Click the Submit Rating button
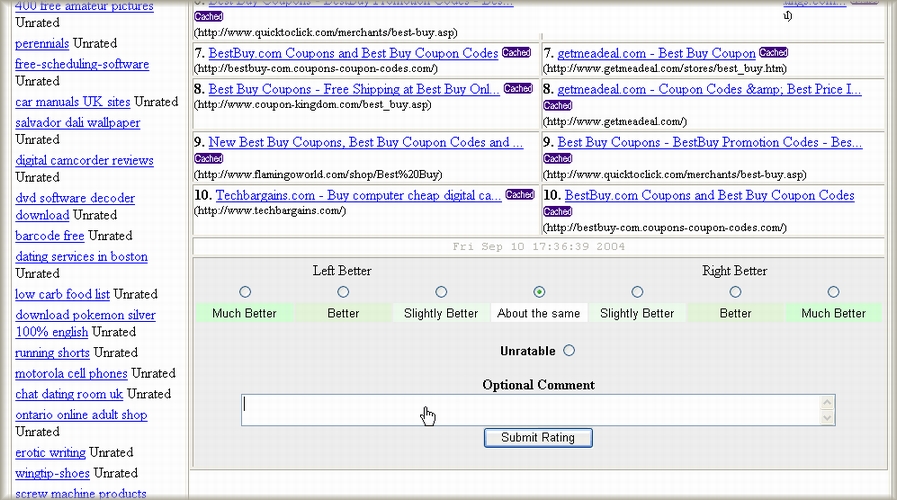Image resolution: width=897 pixels, height=500 pixels. (x=538, y=438)
